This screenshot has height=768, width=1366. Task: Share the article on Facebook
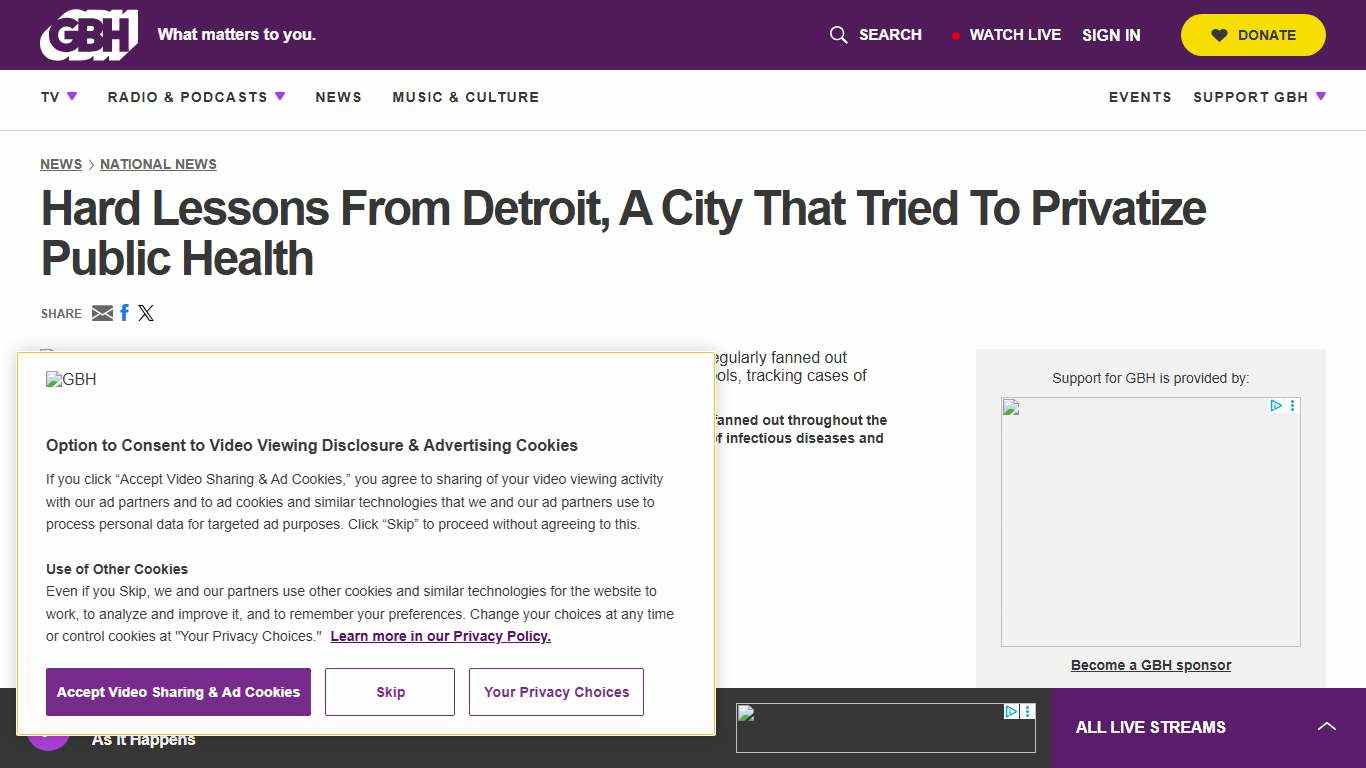click(x=124, y=312)
